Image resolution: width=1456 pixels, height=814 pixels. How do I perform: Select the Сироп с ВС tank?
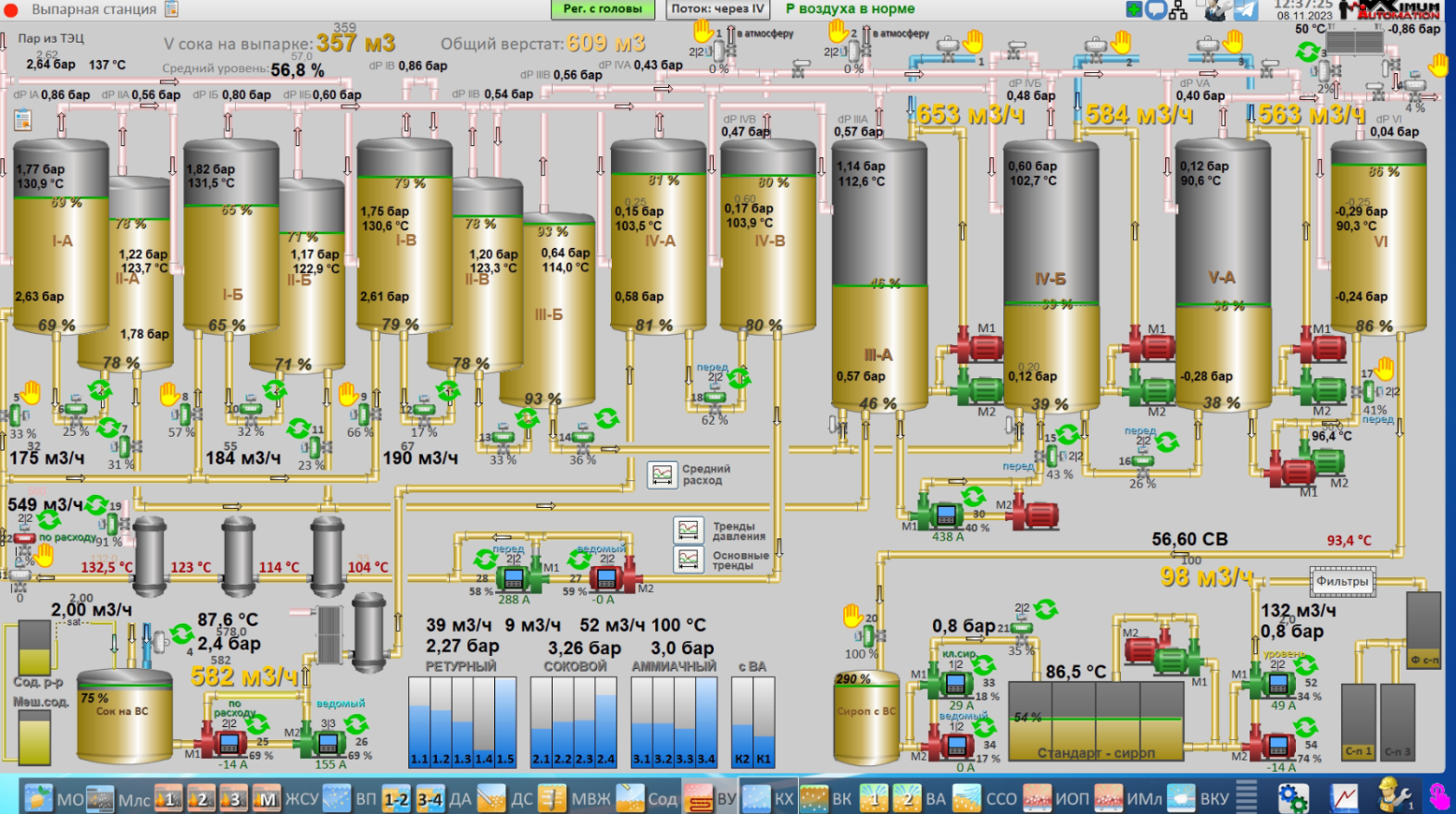[x=866, y=717]
